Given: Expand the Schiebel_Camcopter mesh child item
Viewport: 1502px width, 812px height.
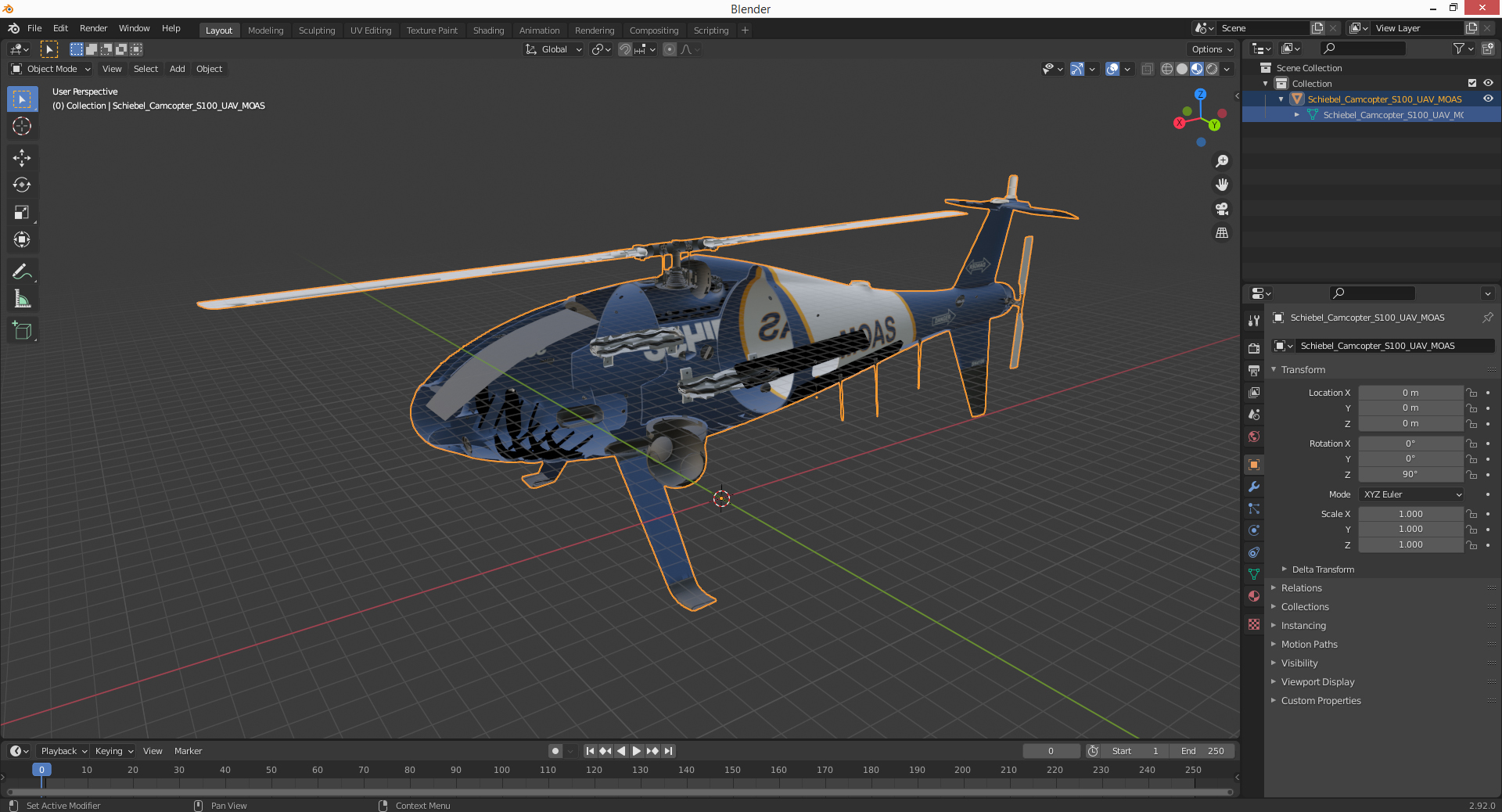Looking at the screenshot, I should click(x=1296, y=114).
